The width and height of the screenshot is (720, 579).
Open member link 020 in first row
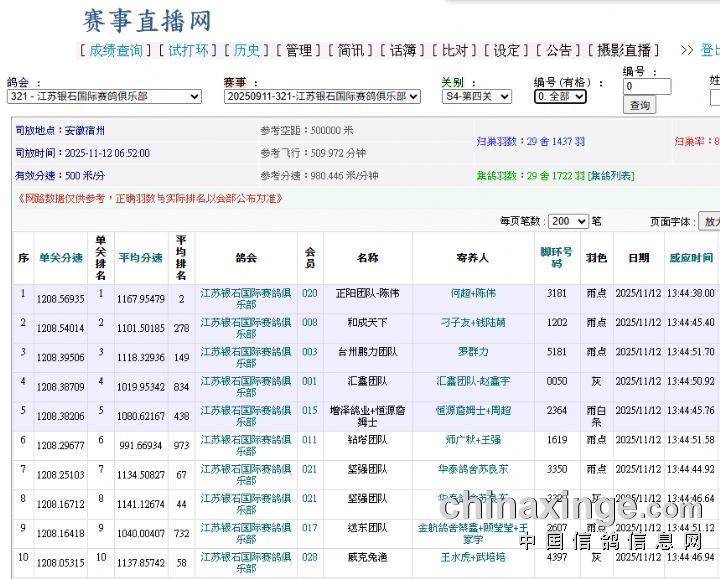309,294
